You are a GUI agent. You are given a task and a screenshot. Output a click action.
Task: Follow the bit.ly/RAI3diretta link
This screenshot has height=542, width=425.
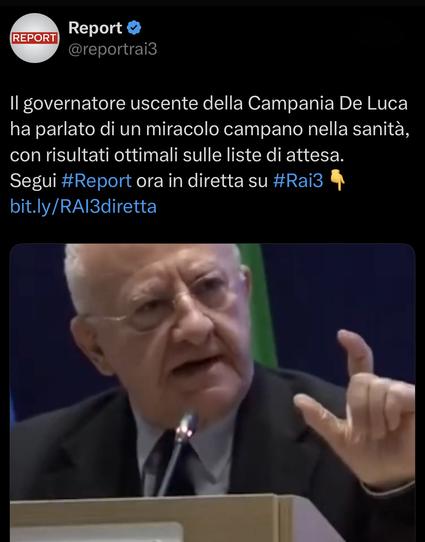[83, 206]
